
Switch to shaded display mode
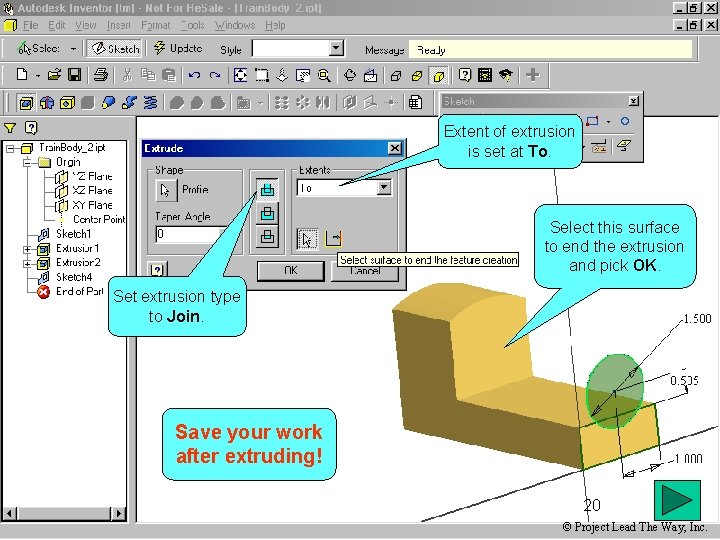point(438,75)
